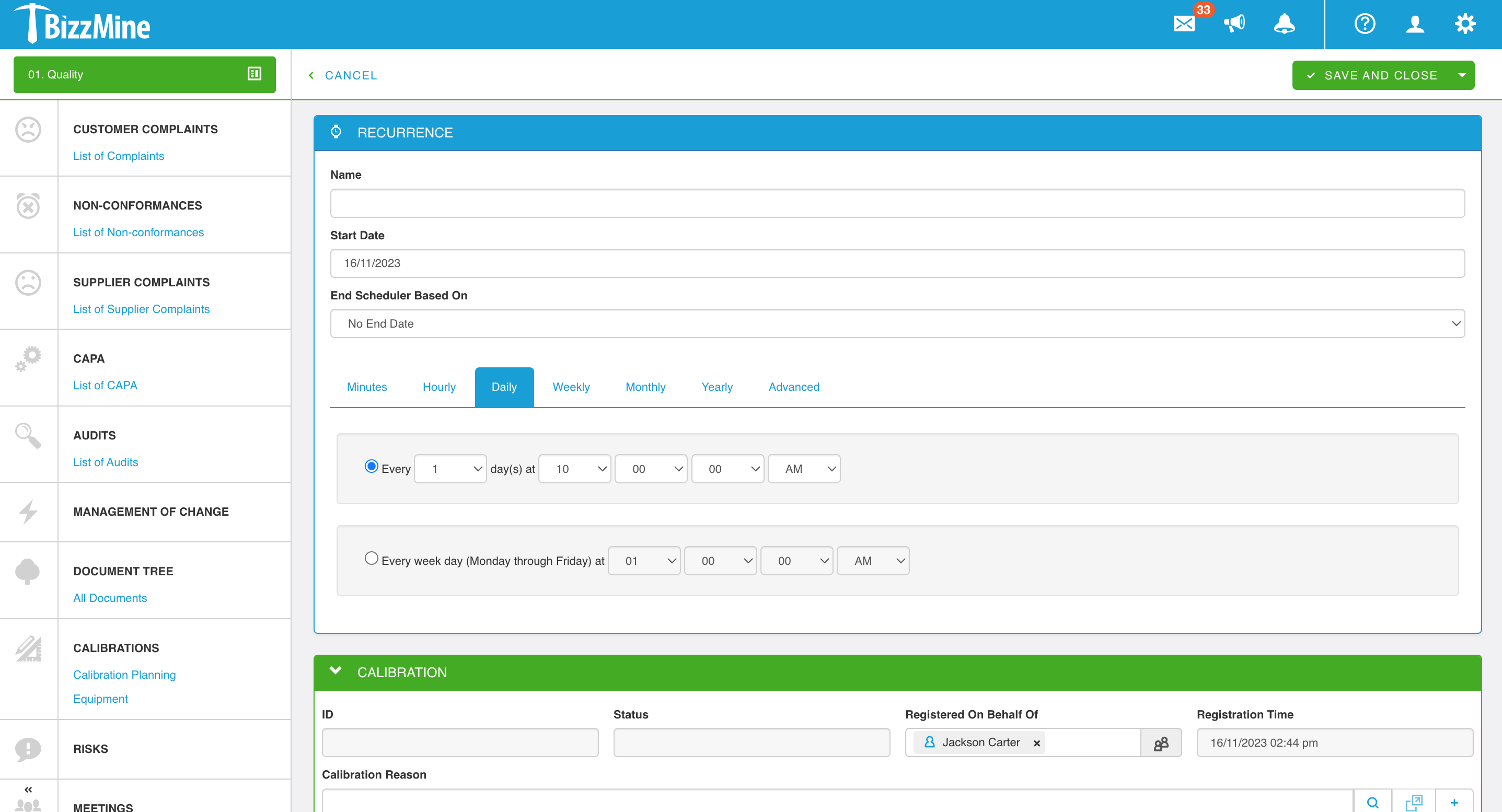
Task: Remove Jackson Carter from Registered On Behalf
Action: coord(1037,743)
